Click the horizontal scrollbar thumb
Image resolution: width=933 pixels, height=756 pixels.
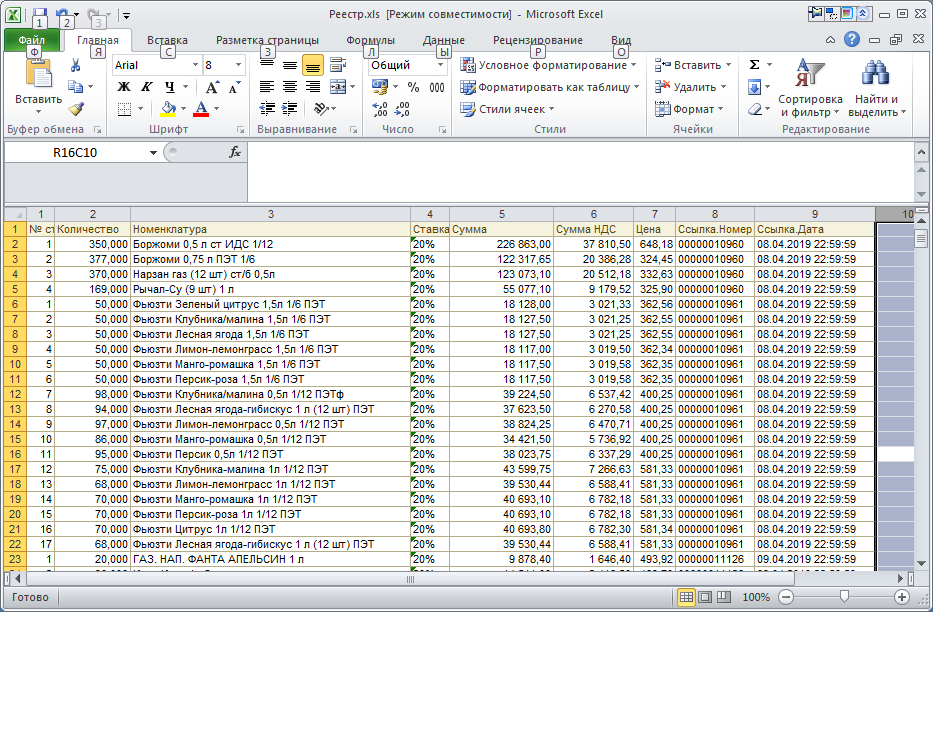410,579
